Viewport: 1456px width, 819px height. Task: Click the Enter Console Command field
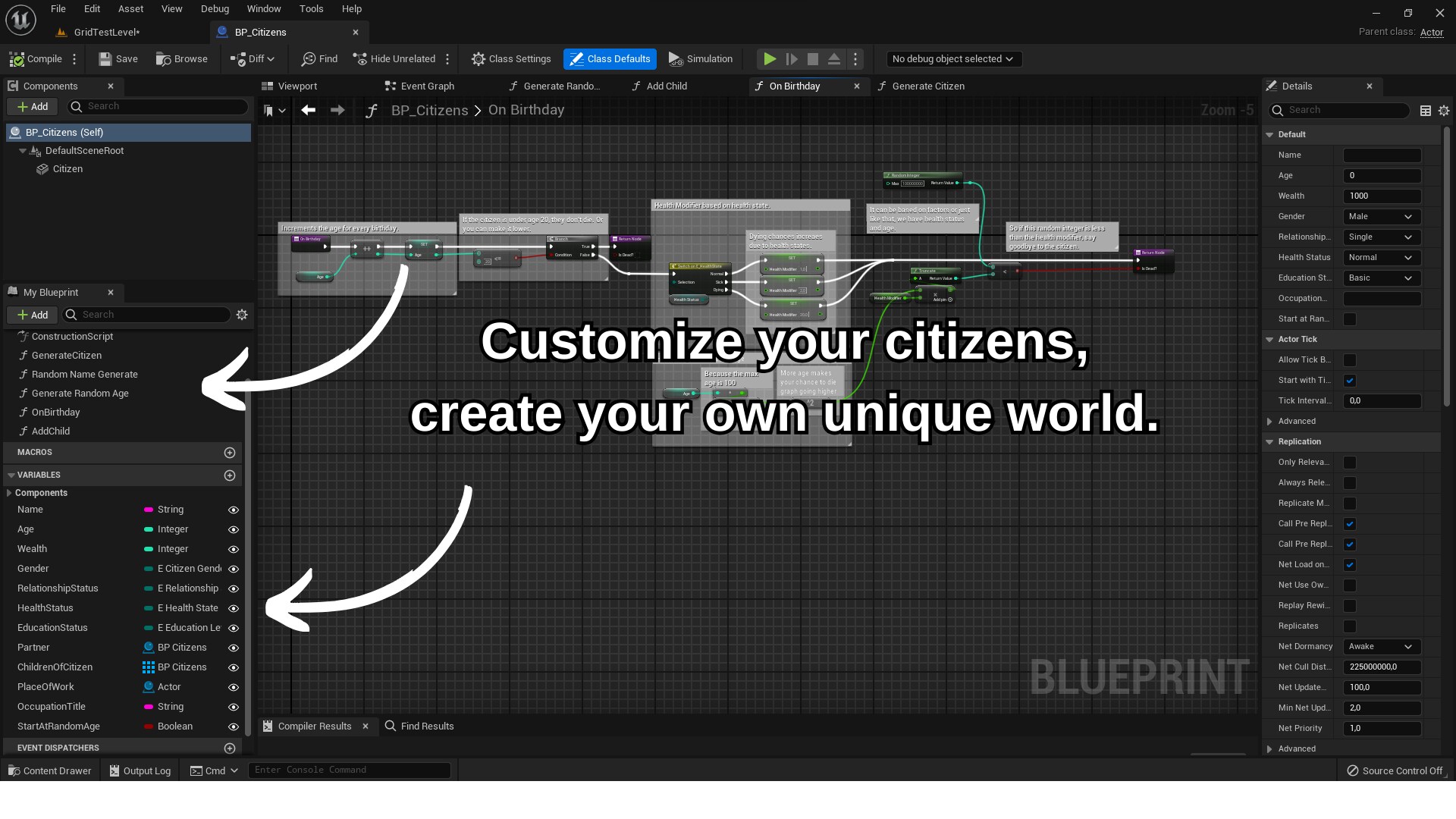(349, 770)
